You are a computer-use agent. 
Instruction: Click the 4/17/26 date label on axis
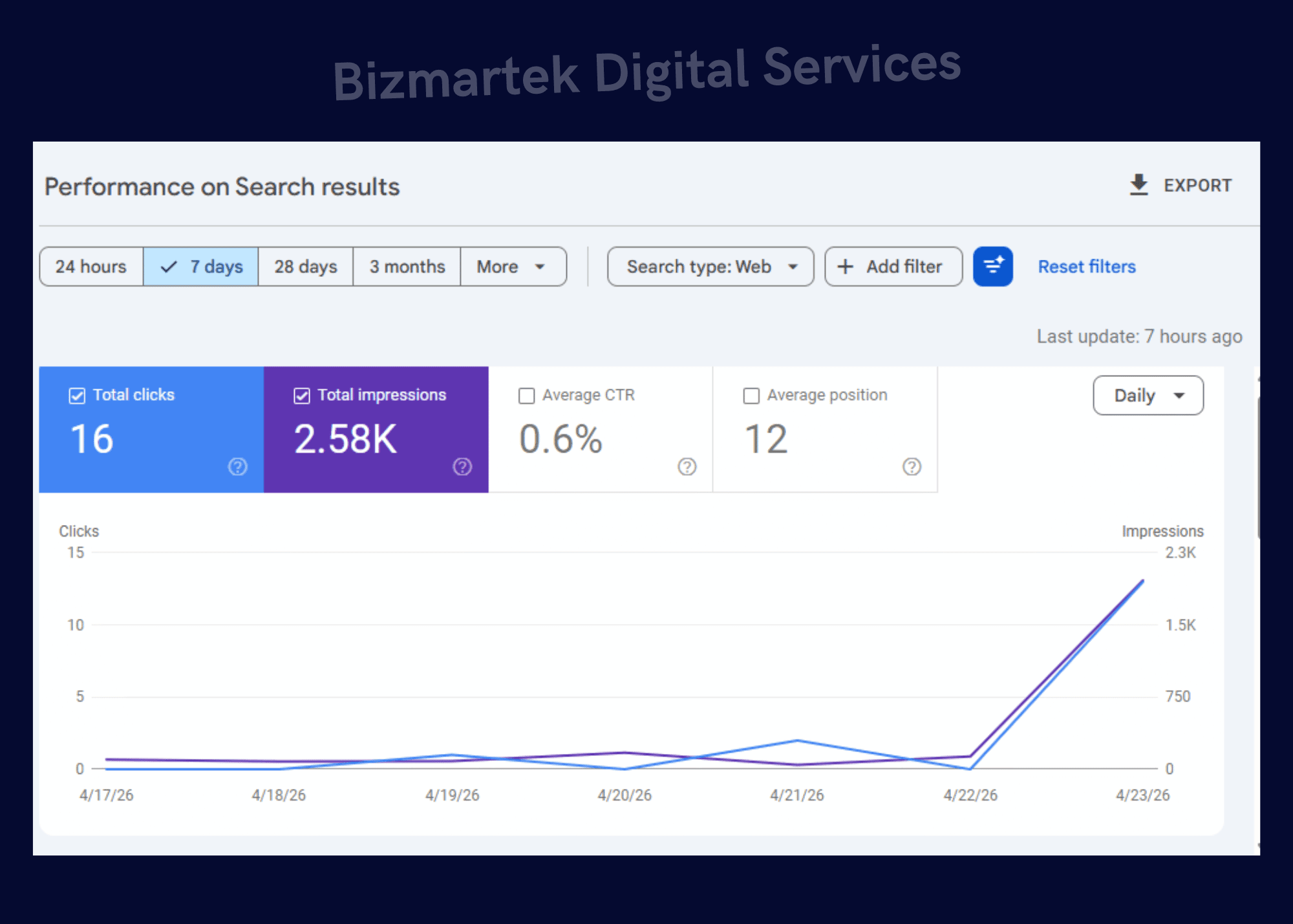107,795
